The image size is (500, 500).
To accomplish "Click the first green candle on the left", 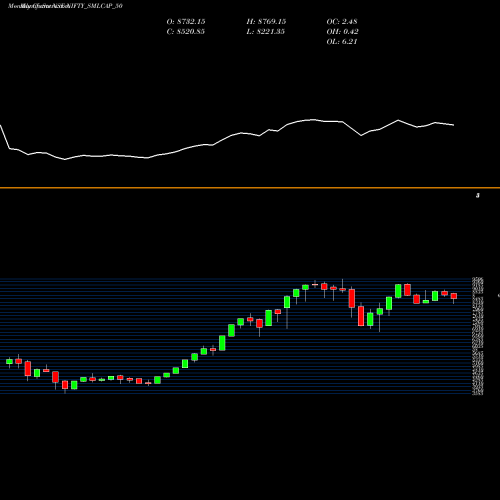I will pos(9,362).
